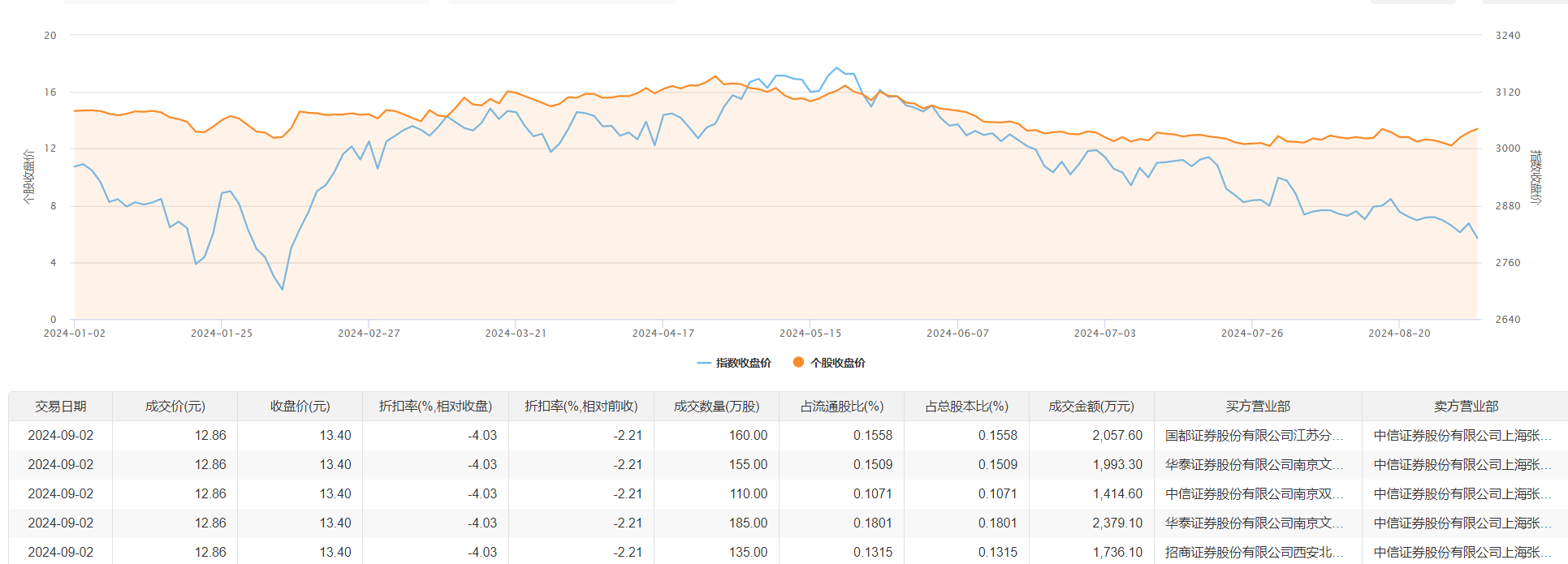Sort by 交易日期 column header
The width and height of the screenshot is (1568, 564).
coord(61,407)
